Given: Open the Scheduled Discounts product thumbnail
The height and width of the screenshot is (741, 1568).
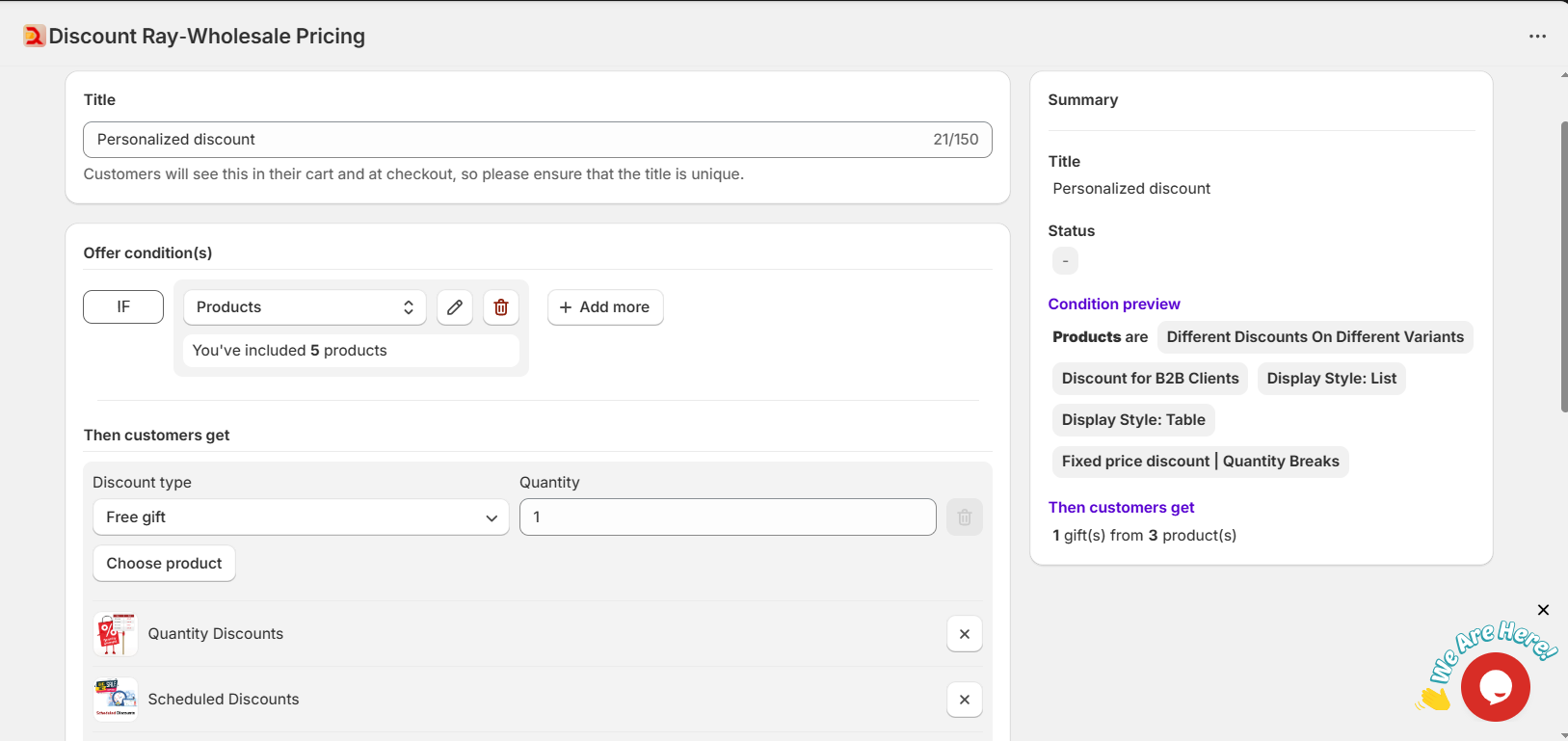Looking at the screenshot, I should click(x=116, y=700).
